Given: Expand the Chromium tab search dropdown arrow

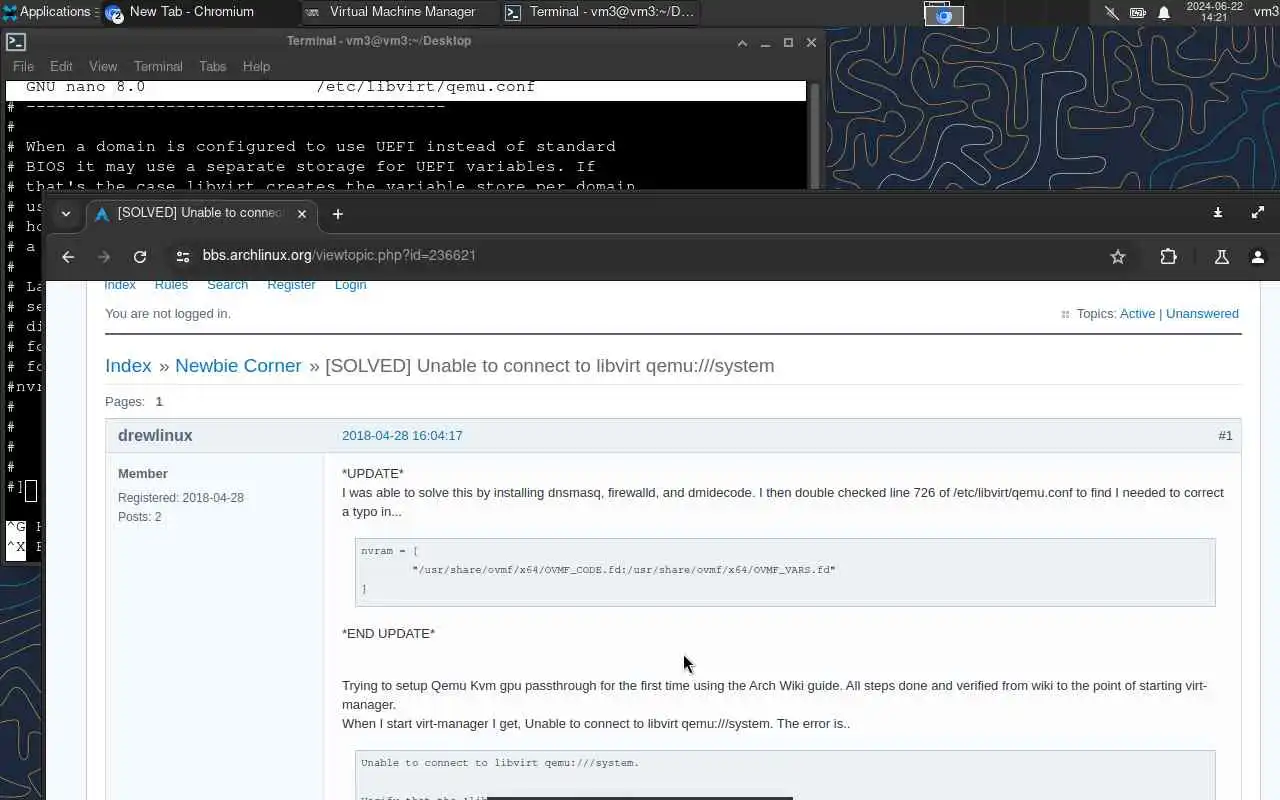Looking at the screenshot, I should point(65,213).
